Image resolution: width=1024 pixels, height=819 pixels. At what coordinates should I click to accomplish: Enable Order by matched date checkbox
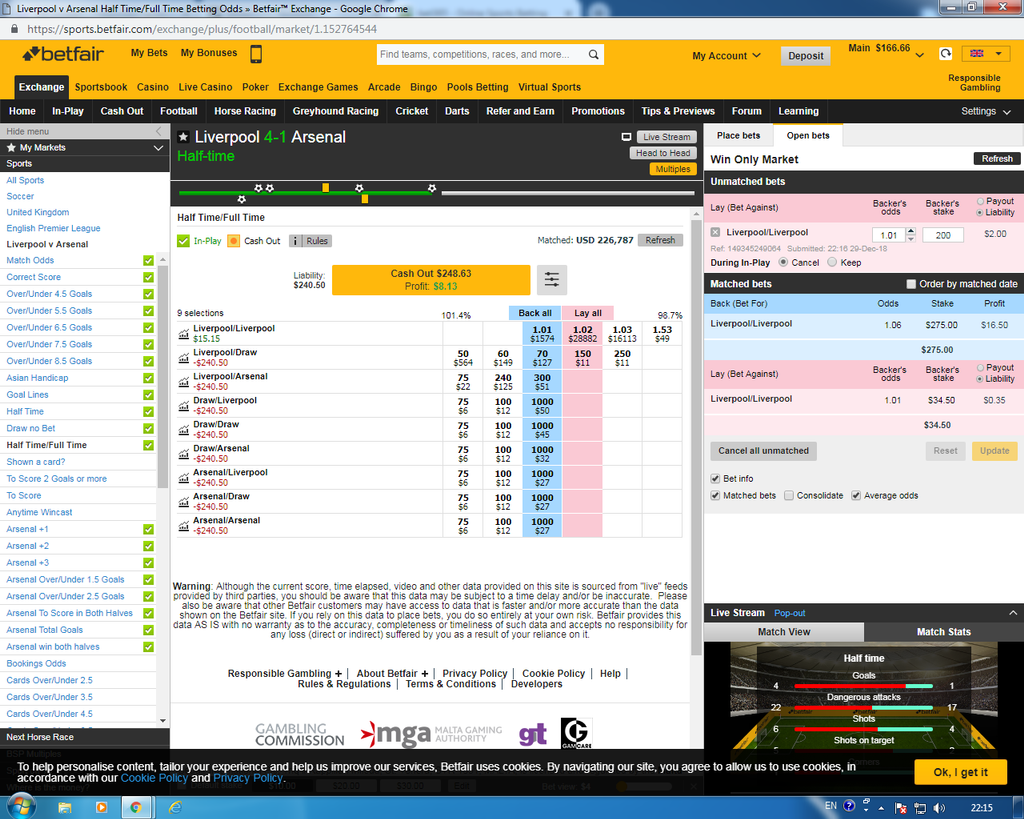point(911,284)
